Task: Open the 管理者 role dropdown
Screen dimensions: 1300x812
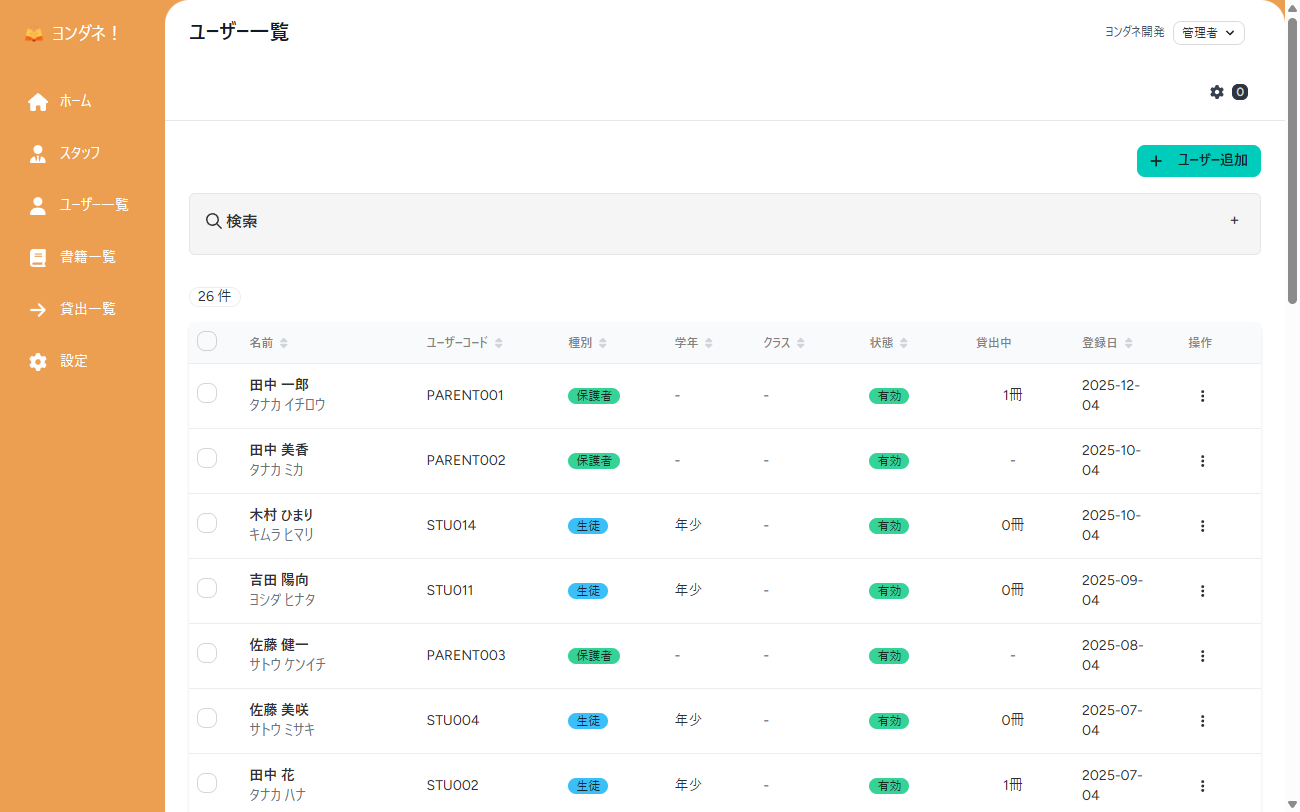Action: click(1208, 33)
